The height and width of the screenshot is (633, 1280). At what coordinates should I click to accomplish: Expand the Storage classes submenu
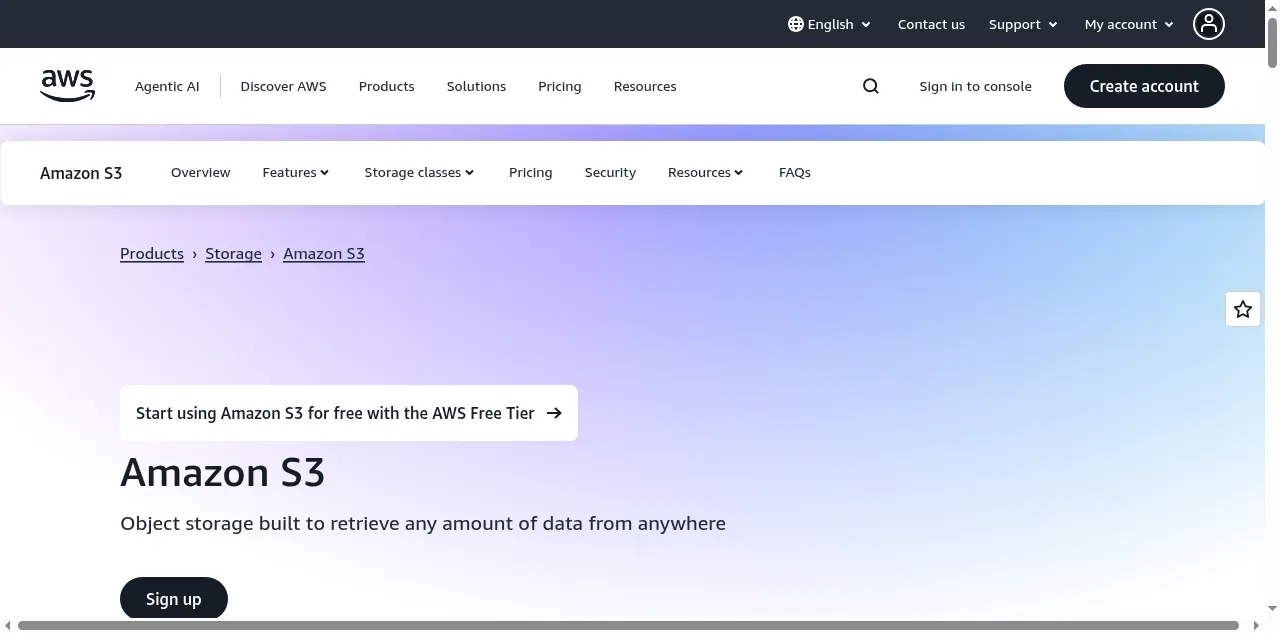(419, 172)
